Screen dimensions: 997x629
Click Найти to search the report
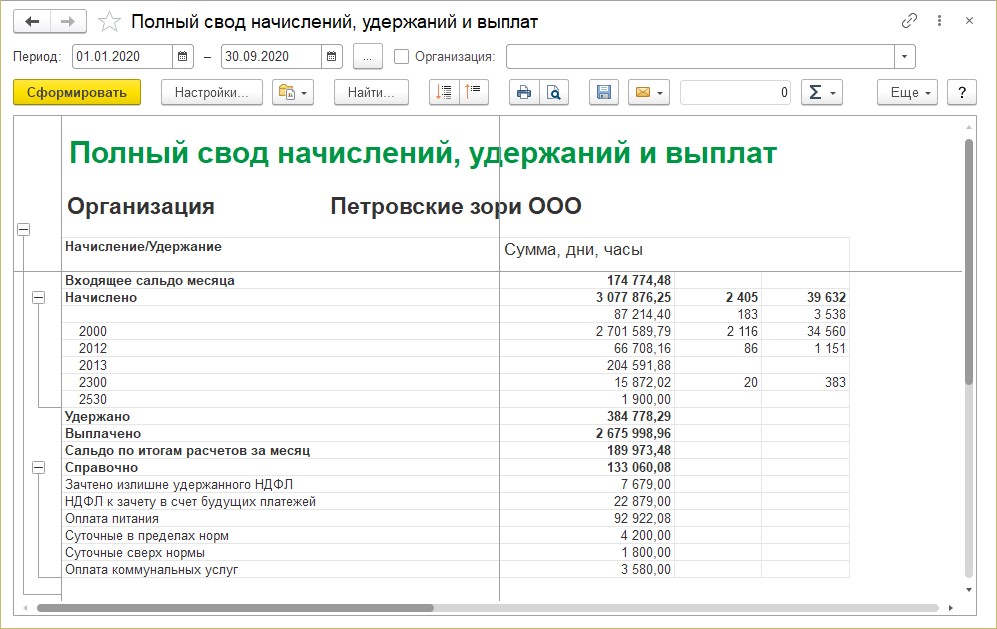371,92
